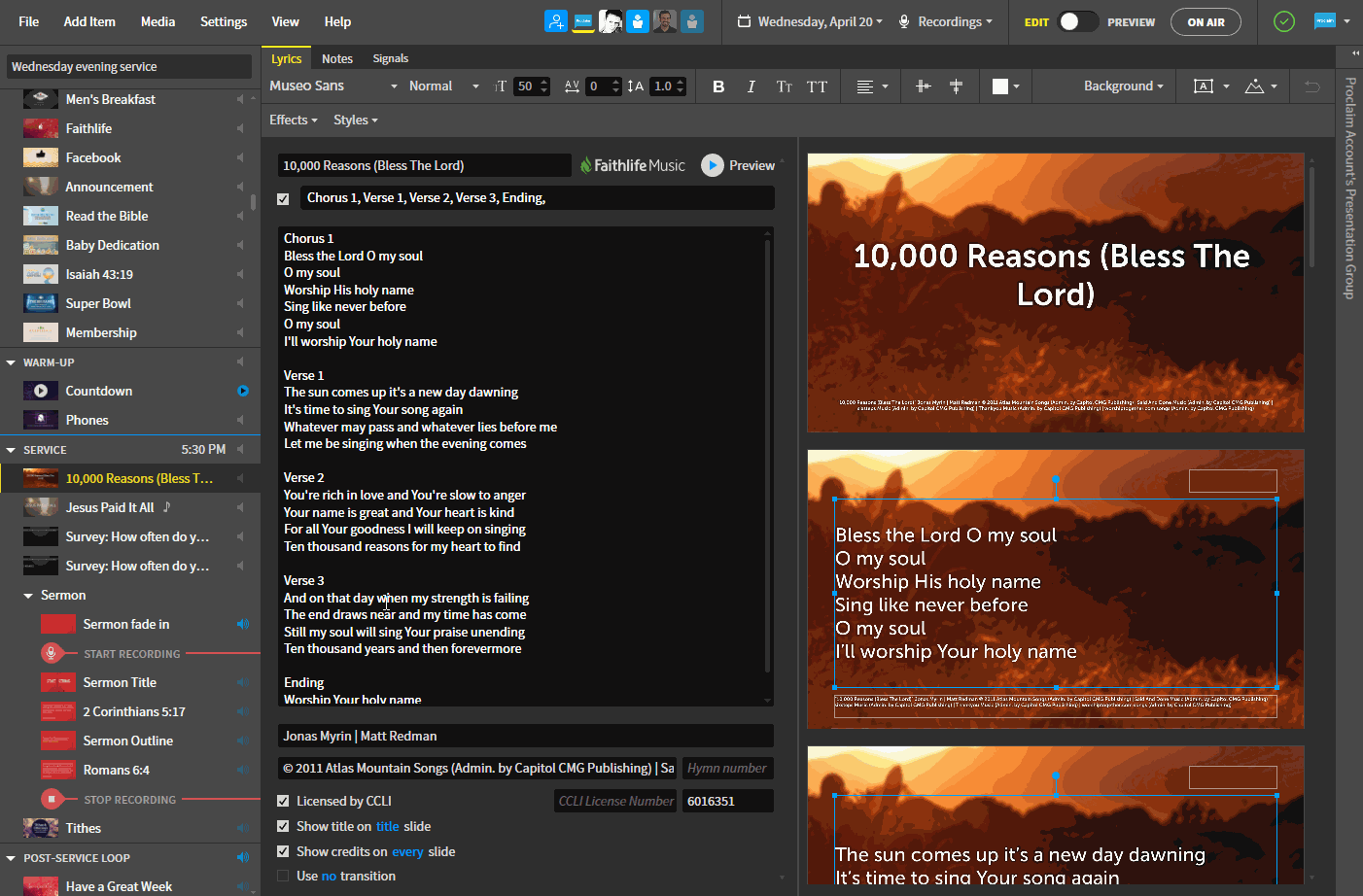Increase the font size stepper

(544, 82)
